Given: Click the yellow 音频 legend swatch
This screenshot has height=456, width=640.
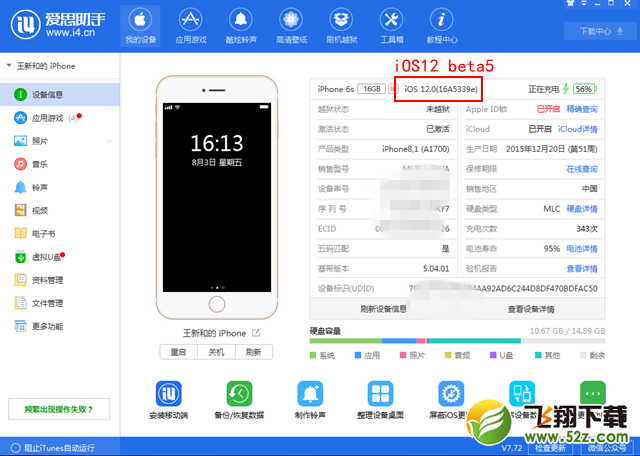Looking at the screenshot, I should click(x=448, y=355).
